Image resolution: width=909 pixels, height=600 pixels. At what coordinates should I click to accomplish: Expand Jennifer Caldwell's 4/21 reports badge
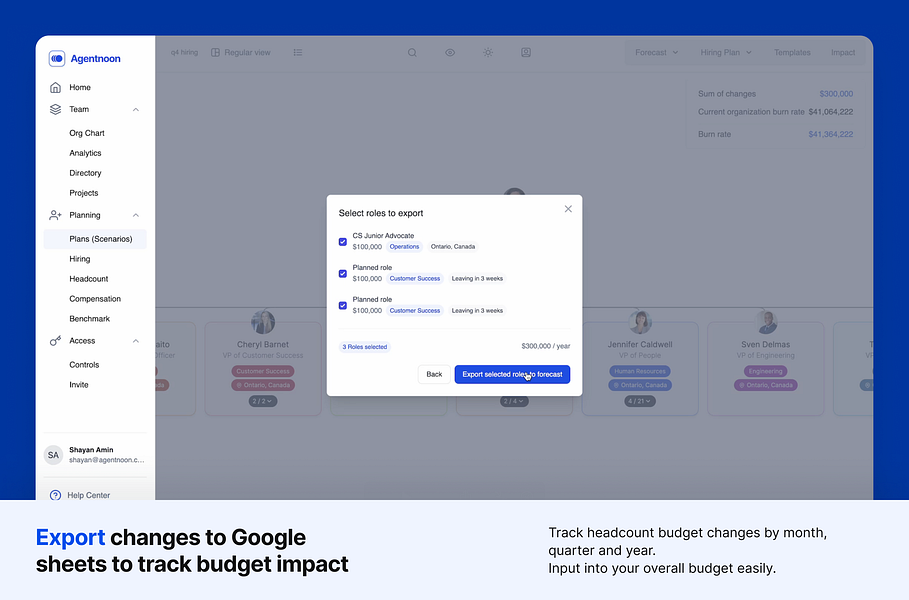tap(640, 401)
